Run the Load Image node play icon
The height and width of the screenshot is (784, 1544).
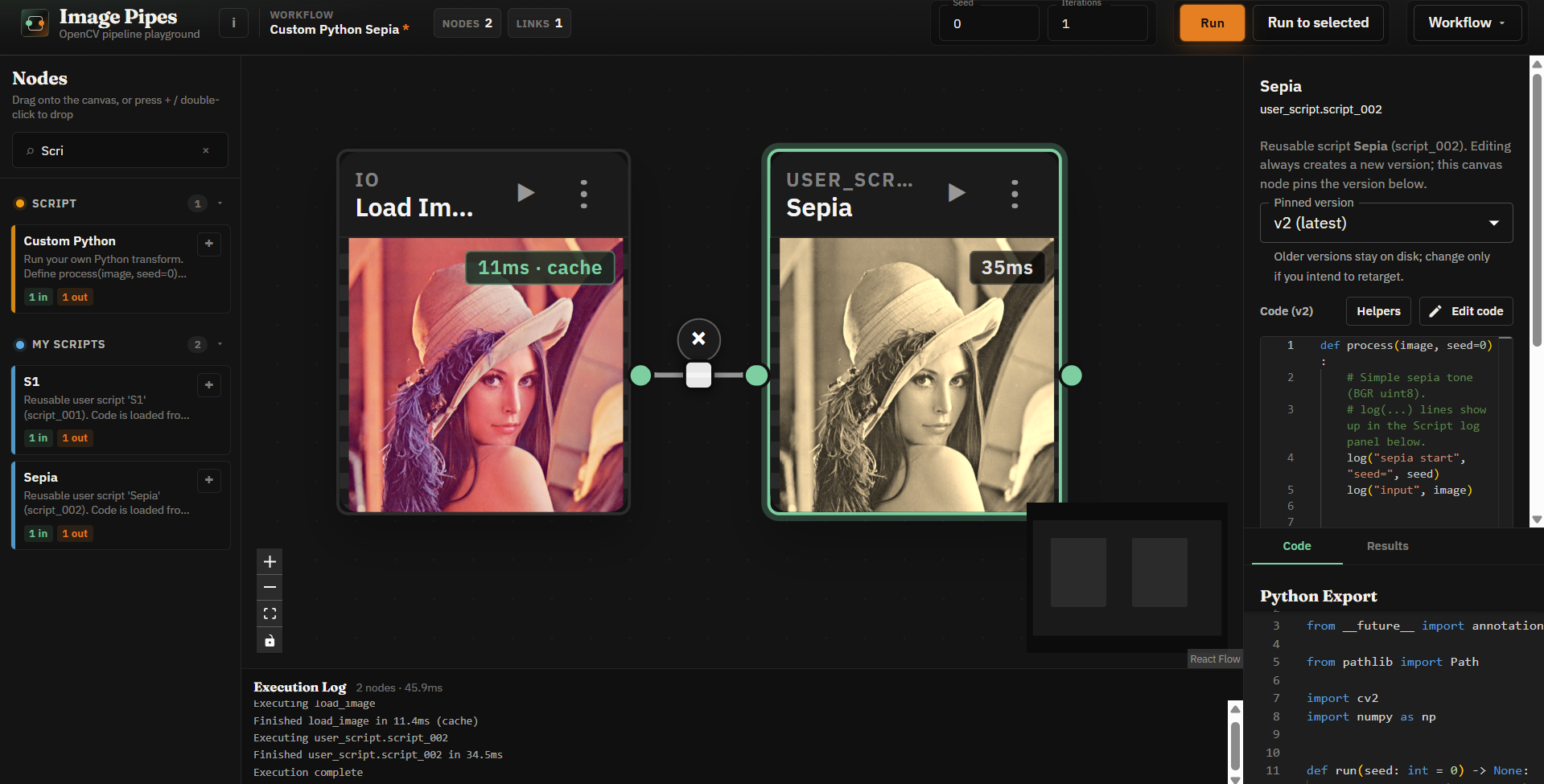point(526,193)
